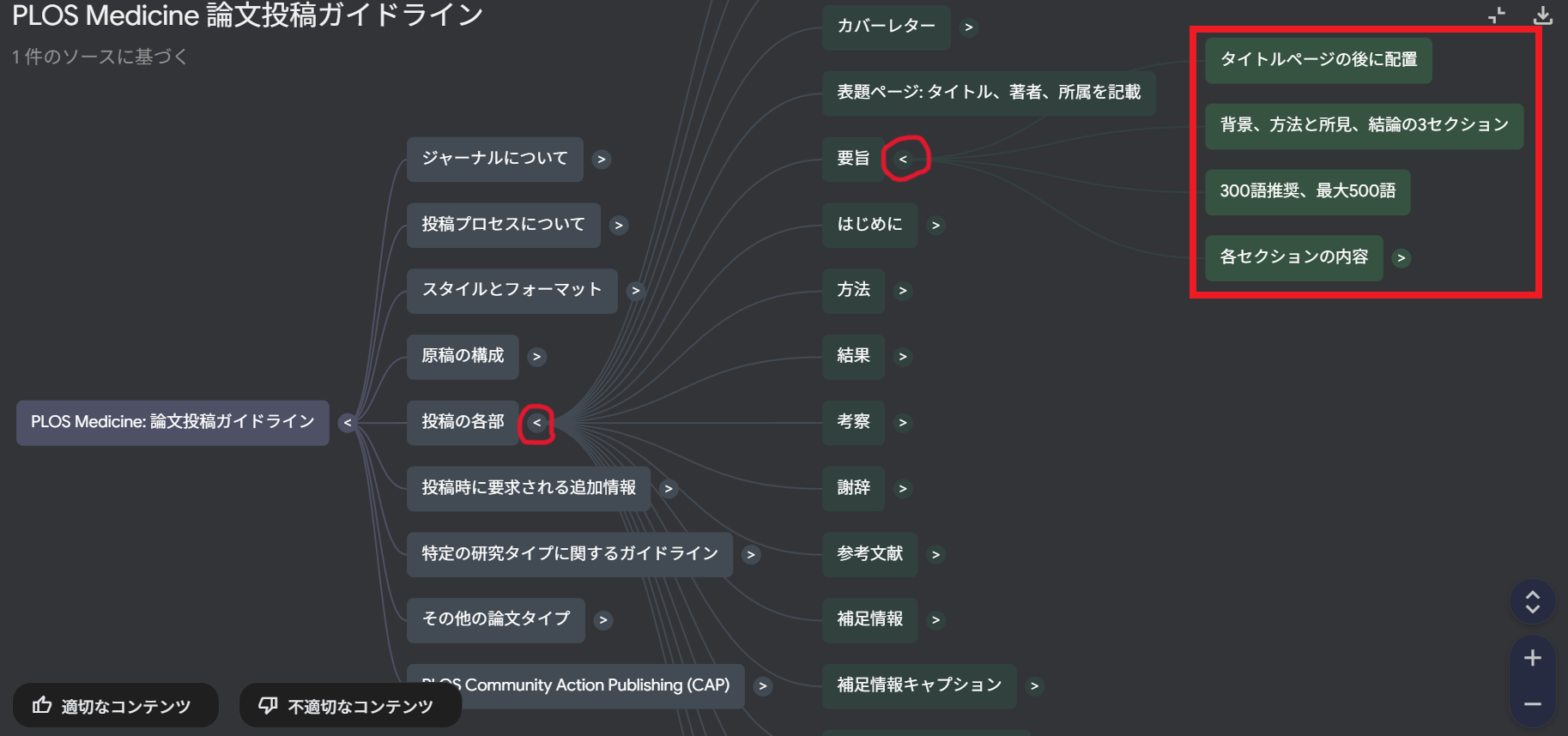Expand 方法 node chevron

pyautogui.click(x=903, y=291)
